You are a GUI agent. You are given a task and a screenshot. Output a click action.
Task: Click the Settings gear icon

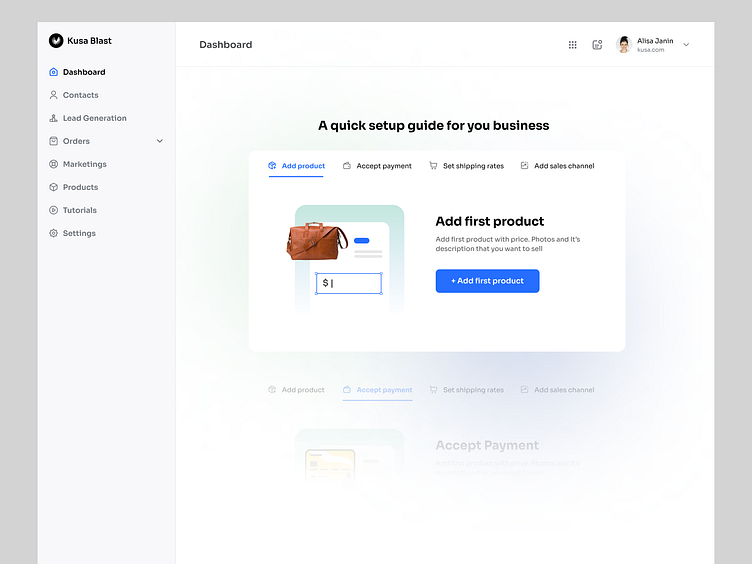(x=54, y=233)
